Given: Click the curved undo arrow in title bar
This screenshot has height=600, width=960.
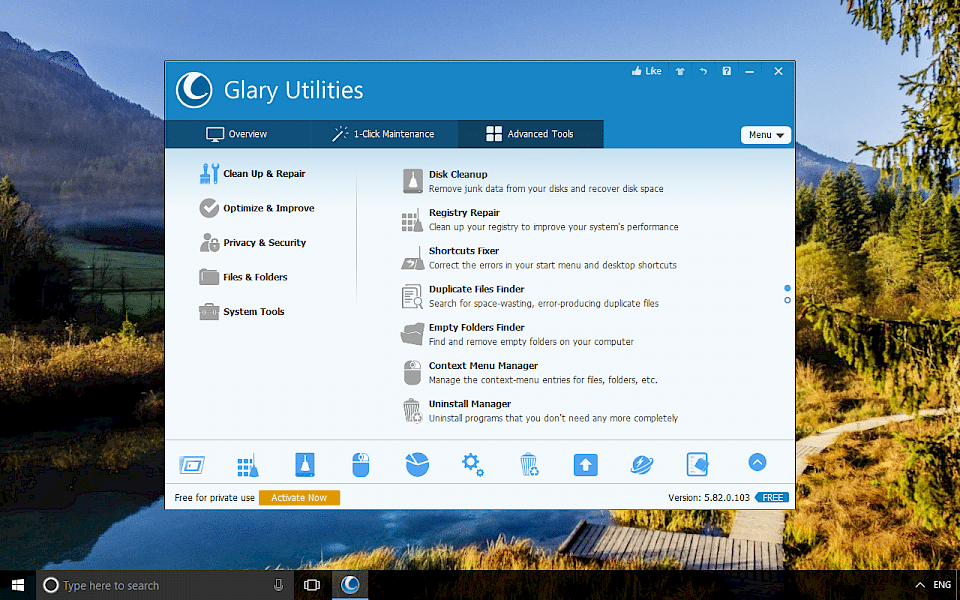Looking at the screenshot, I should coord(703,72).
